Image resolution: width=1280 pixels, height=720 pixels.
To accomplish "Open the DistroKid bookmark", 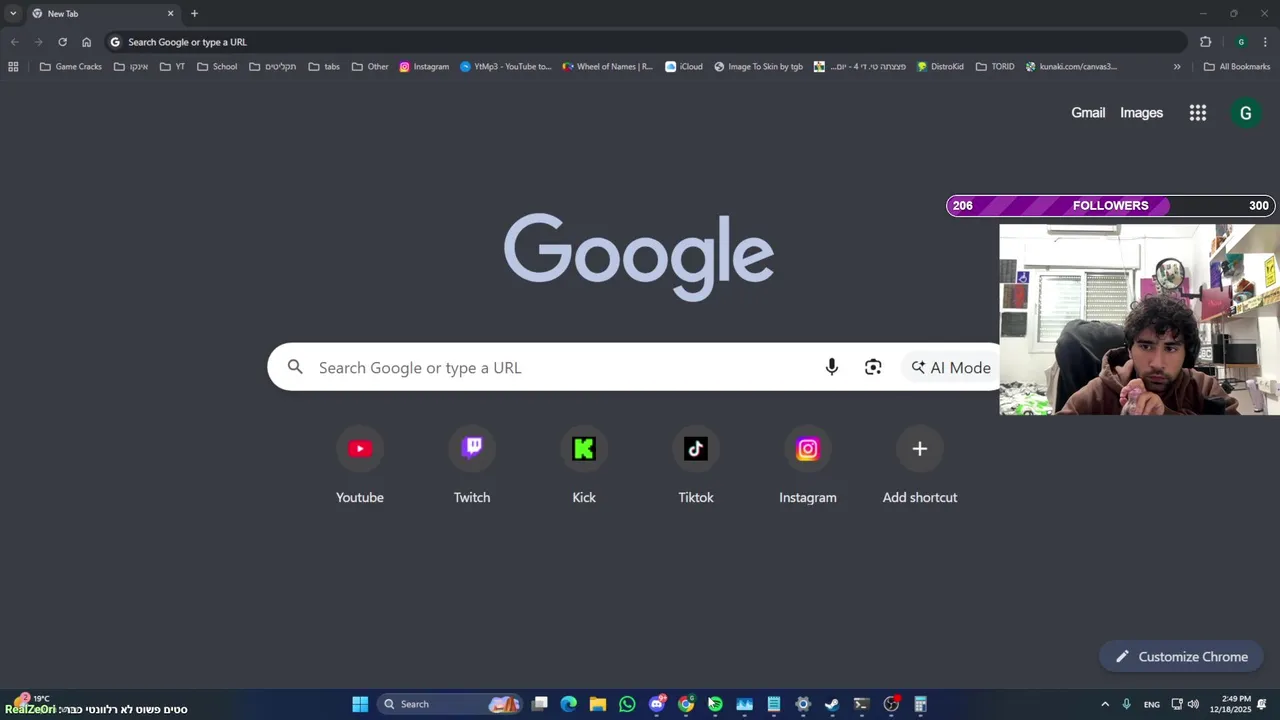I will pos(940,67).
